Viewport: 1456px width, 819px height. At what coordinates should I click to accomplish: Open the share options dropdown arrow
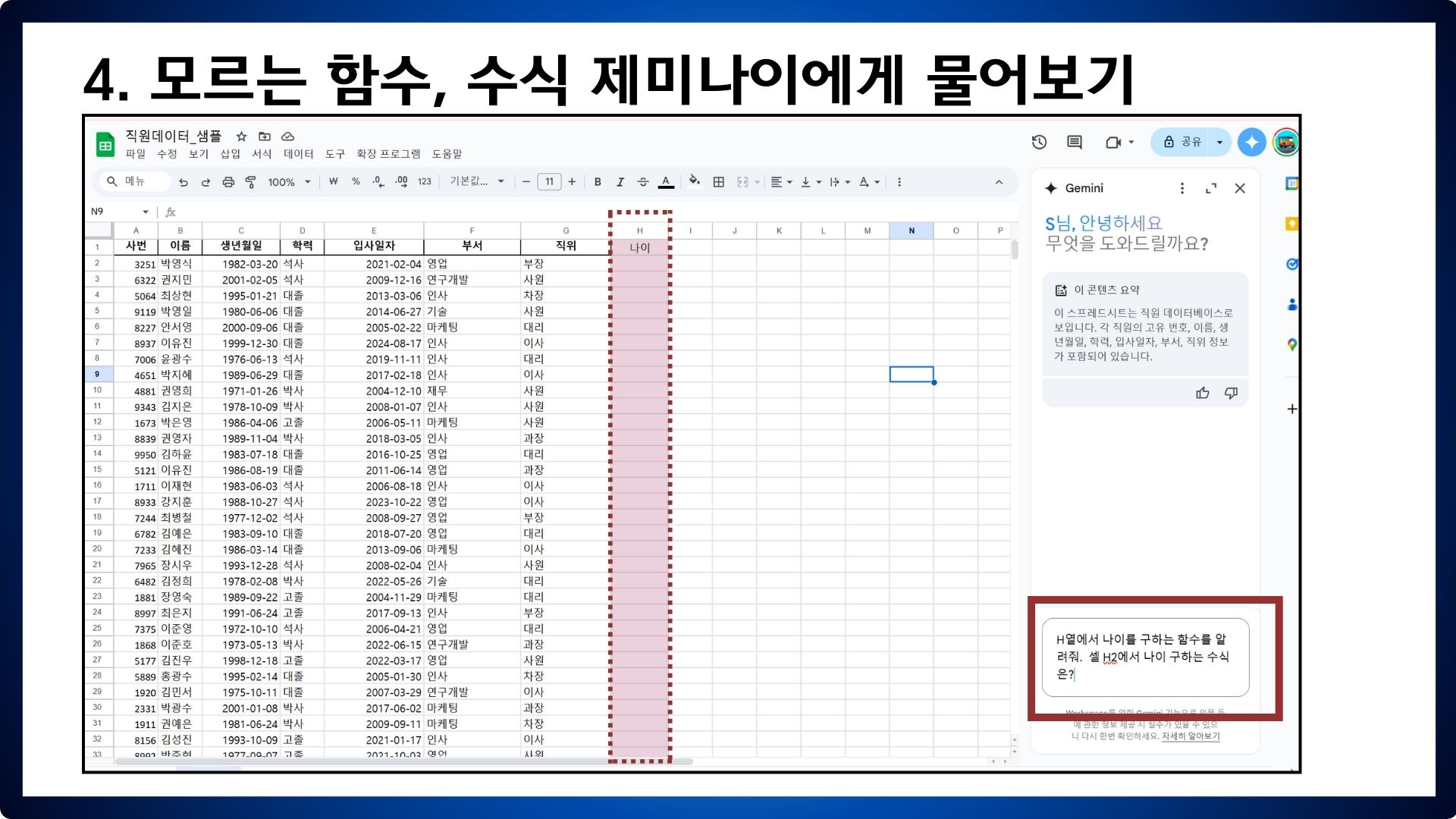coord(1219,142)
